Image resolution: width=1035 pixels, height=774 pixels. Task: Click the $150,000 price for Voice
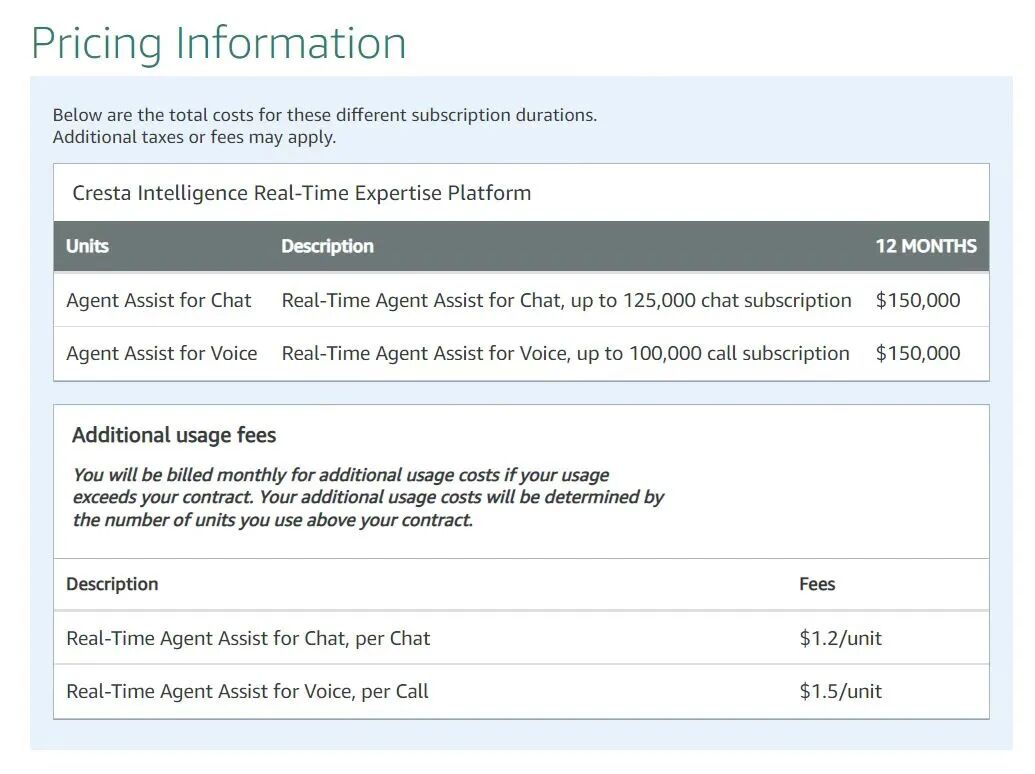coord(917,353)
